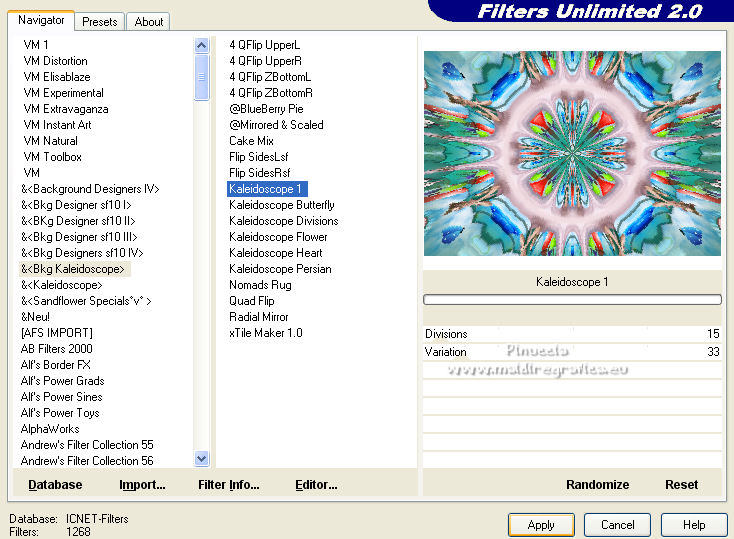The image size is (734, 539).
Task: Select the Navigator tab
Action: click(41, 20)
